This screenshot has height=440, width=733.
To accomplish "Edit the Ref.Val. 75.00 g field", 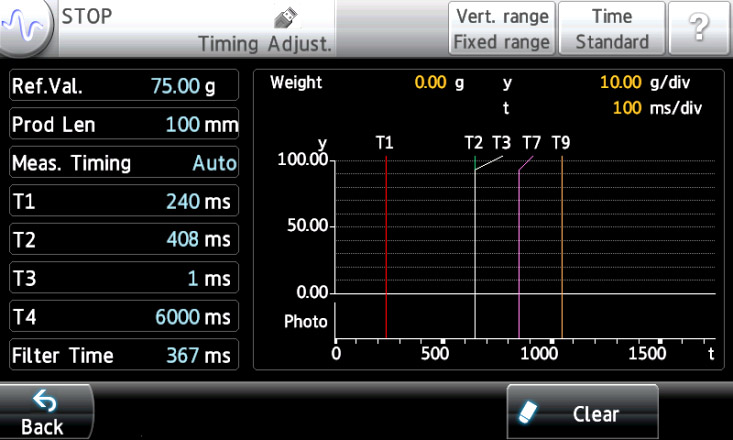I will 124,86.
